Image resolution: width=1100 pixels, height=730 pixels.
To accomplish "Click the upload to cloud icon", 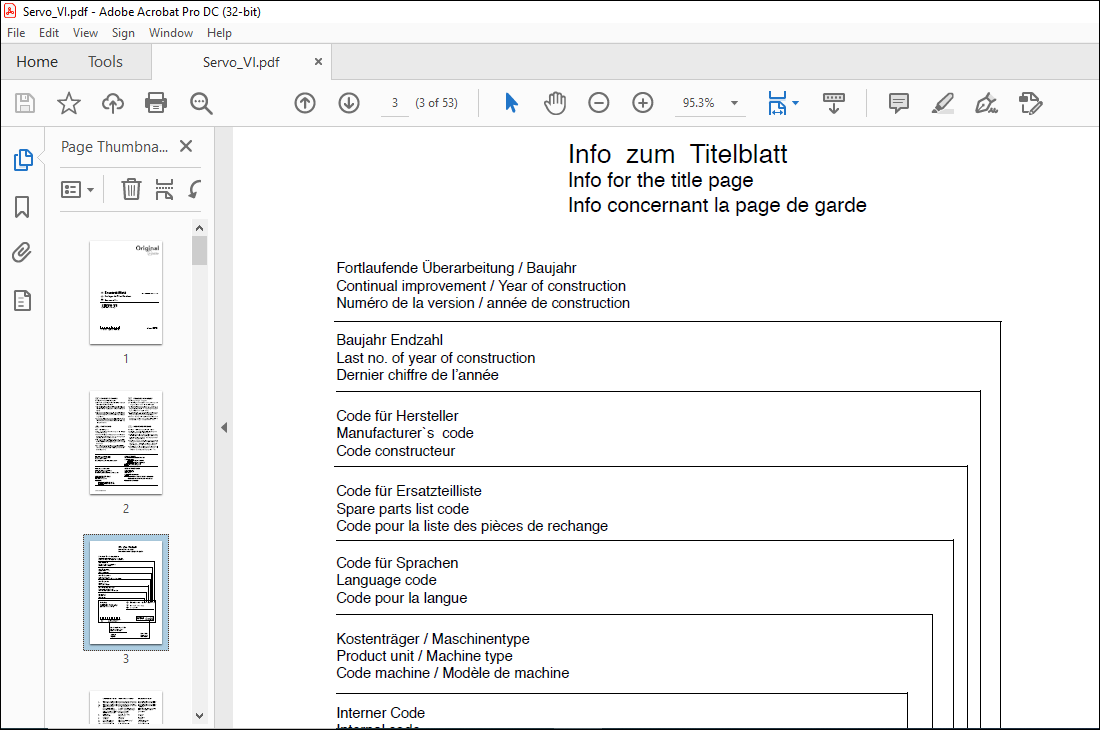I will 112,103.
